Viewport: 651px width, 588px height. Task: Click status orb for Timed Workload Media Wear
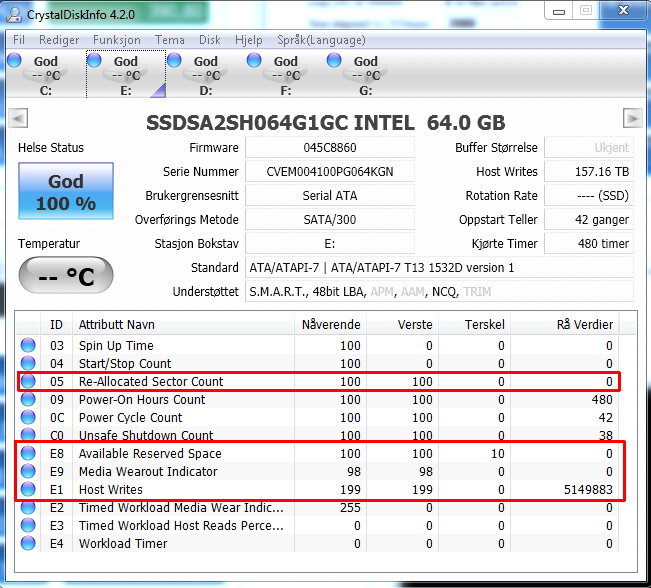pos(28,507)
